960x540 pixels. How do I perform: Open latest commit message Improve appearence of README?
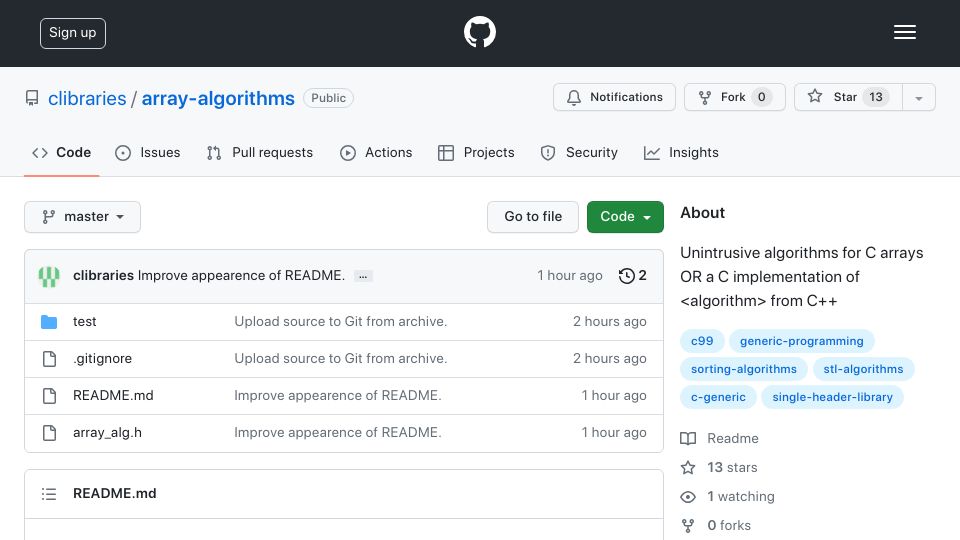click(x=241, y=276)
